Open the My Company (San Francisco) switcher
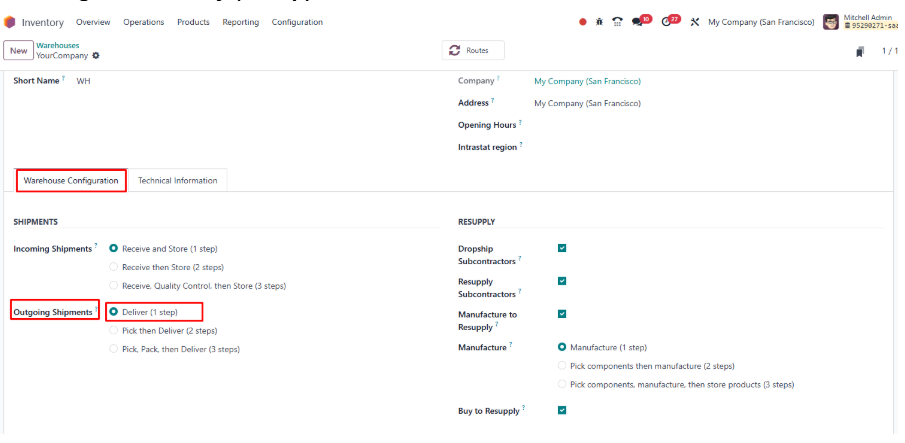This screenshot has height=443, width=905. pos(760,22)
